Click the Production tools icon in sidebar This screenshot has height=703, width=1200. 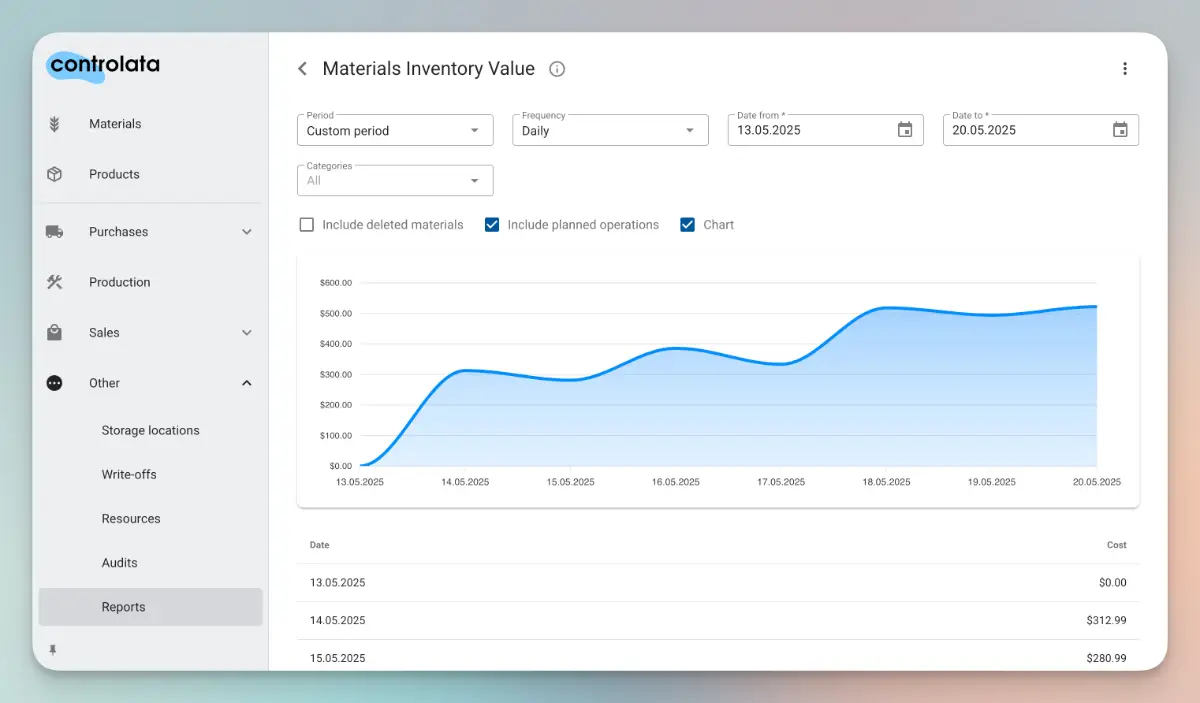click(55, 282)
